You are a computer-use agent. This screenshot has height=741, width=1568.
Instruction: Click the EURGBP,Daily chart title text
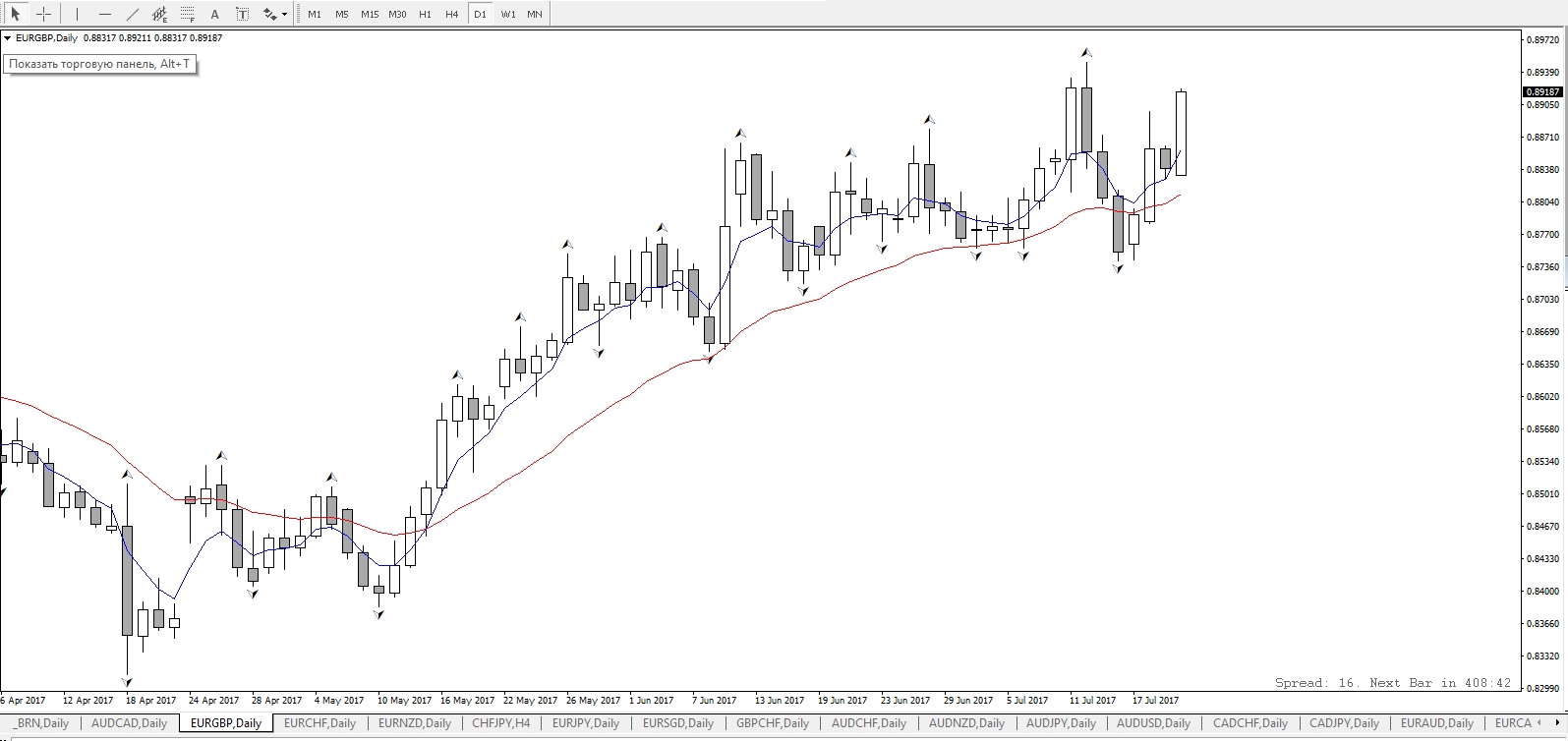(47, 38)
